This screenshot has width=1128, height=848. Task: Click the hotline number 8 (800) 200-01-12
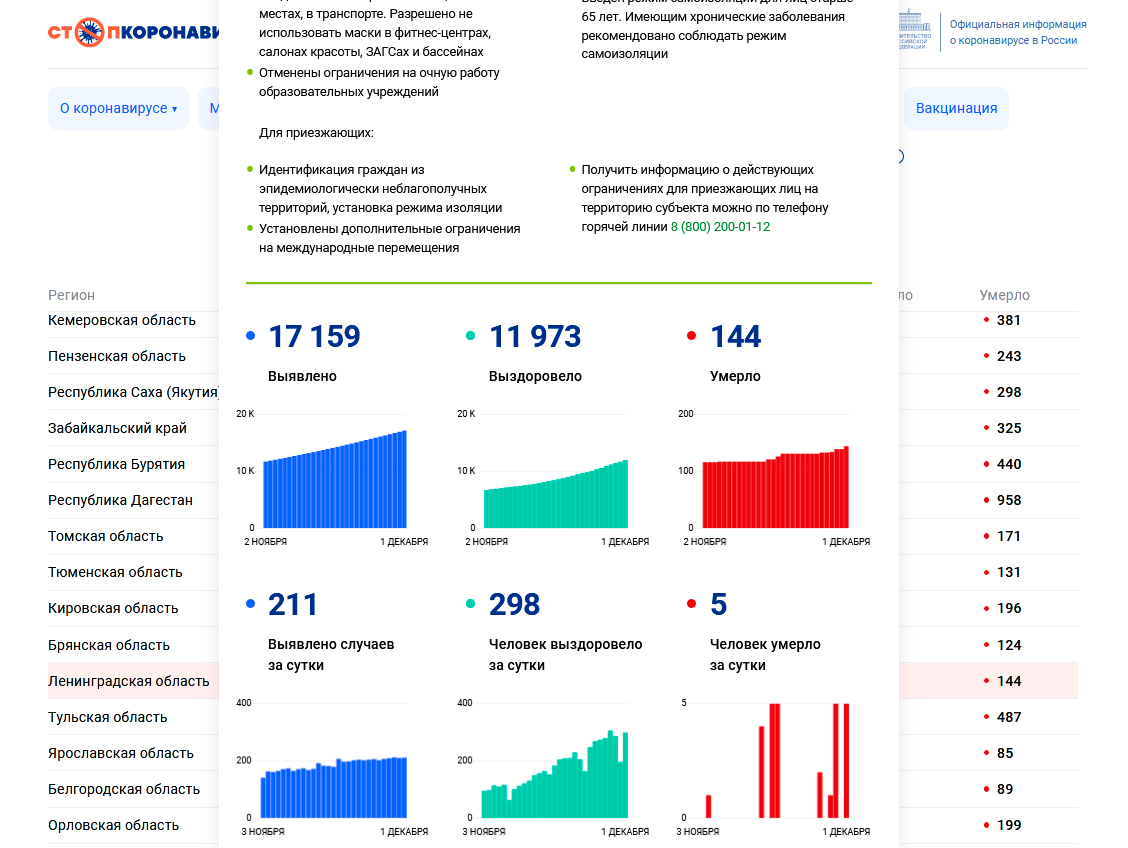(720, 227)
